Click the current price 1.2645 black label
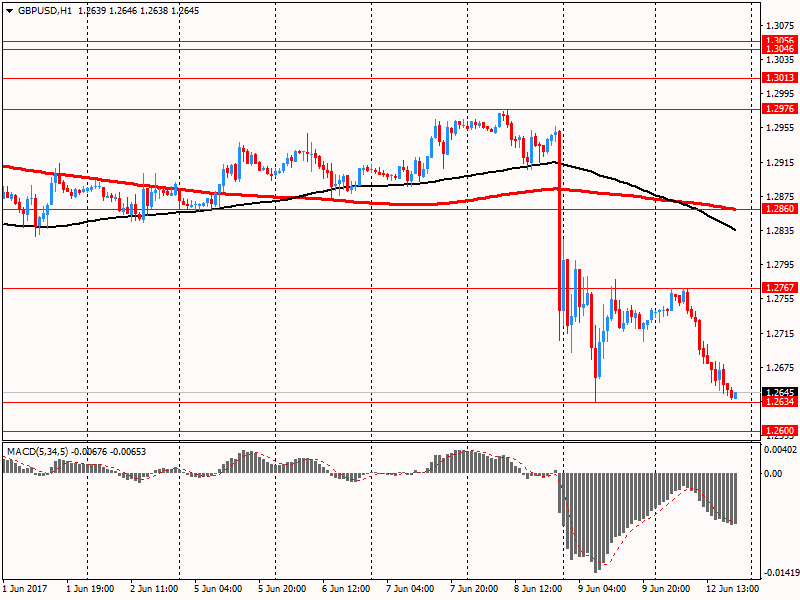The height and width of the screenshot is (600, 800). coord(779,392)
